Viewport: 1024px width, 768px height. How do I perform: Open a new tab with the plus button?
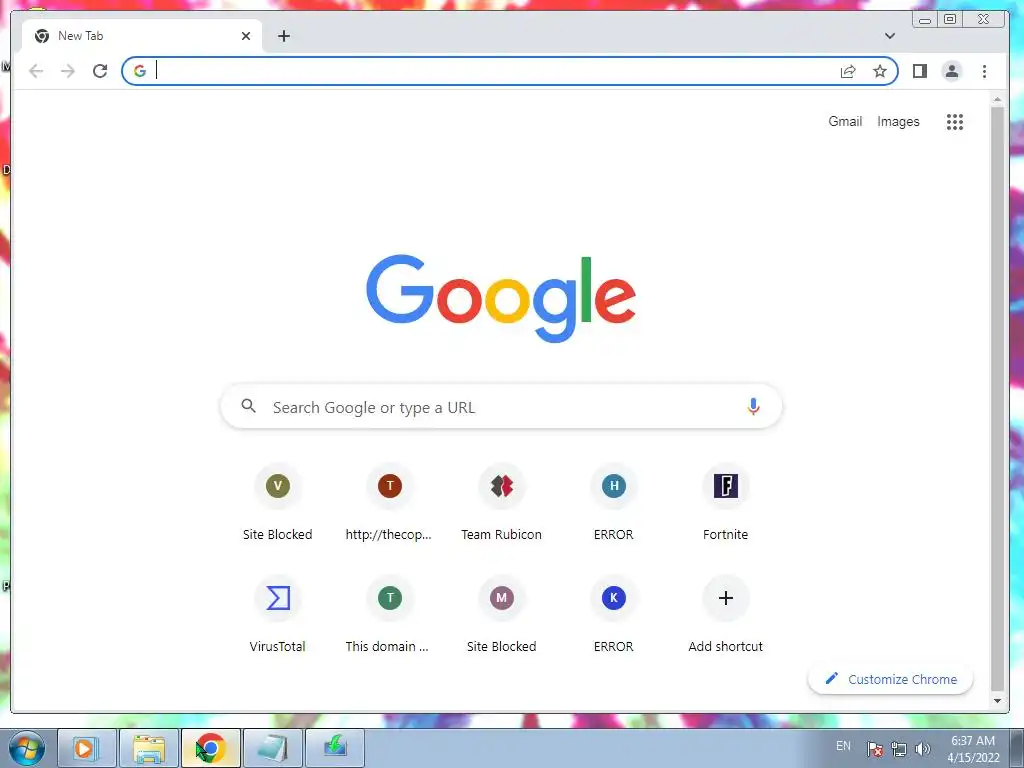click(283, 36)
